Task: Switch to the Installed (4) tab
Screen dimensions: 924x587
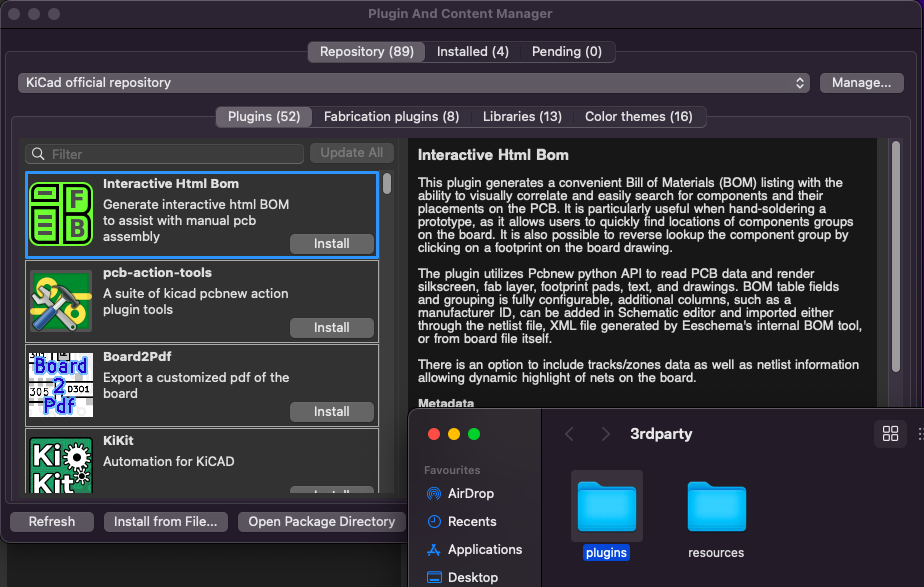Action: (x=473, y=51)
